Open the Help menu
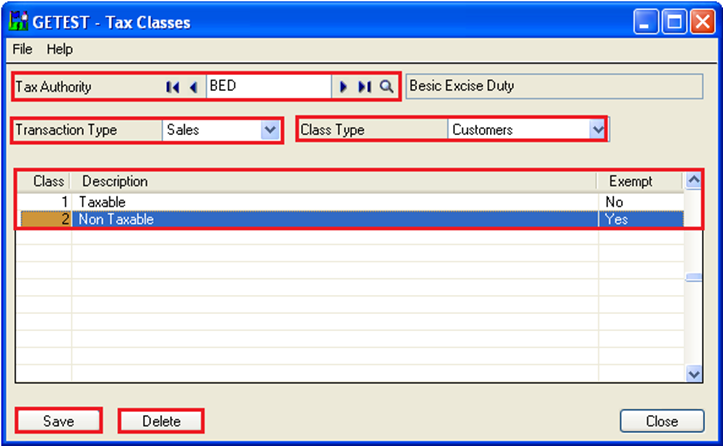 click(x=59, y=49)
